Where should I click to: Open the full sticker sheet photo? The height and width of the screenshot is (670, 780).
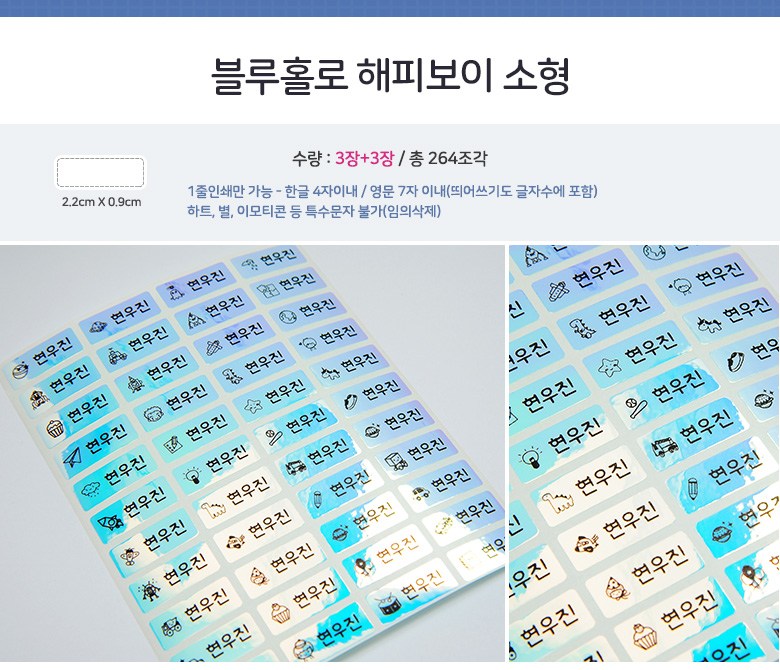pyautogui.click(x=252, y=453)
